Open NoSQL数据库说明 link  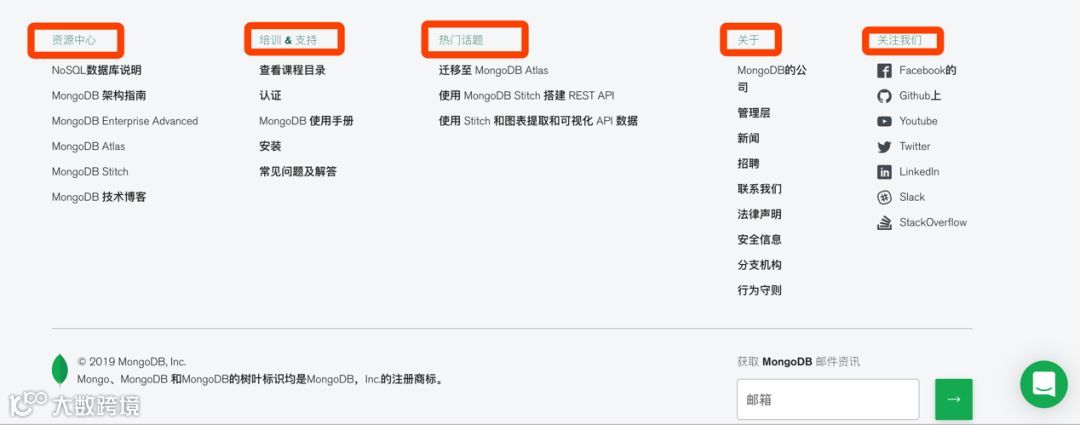click(x=96, y=70)
